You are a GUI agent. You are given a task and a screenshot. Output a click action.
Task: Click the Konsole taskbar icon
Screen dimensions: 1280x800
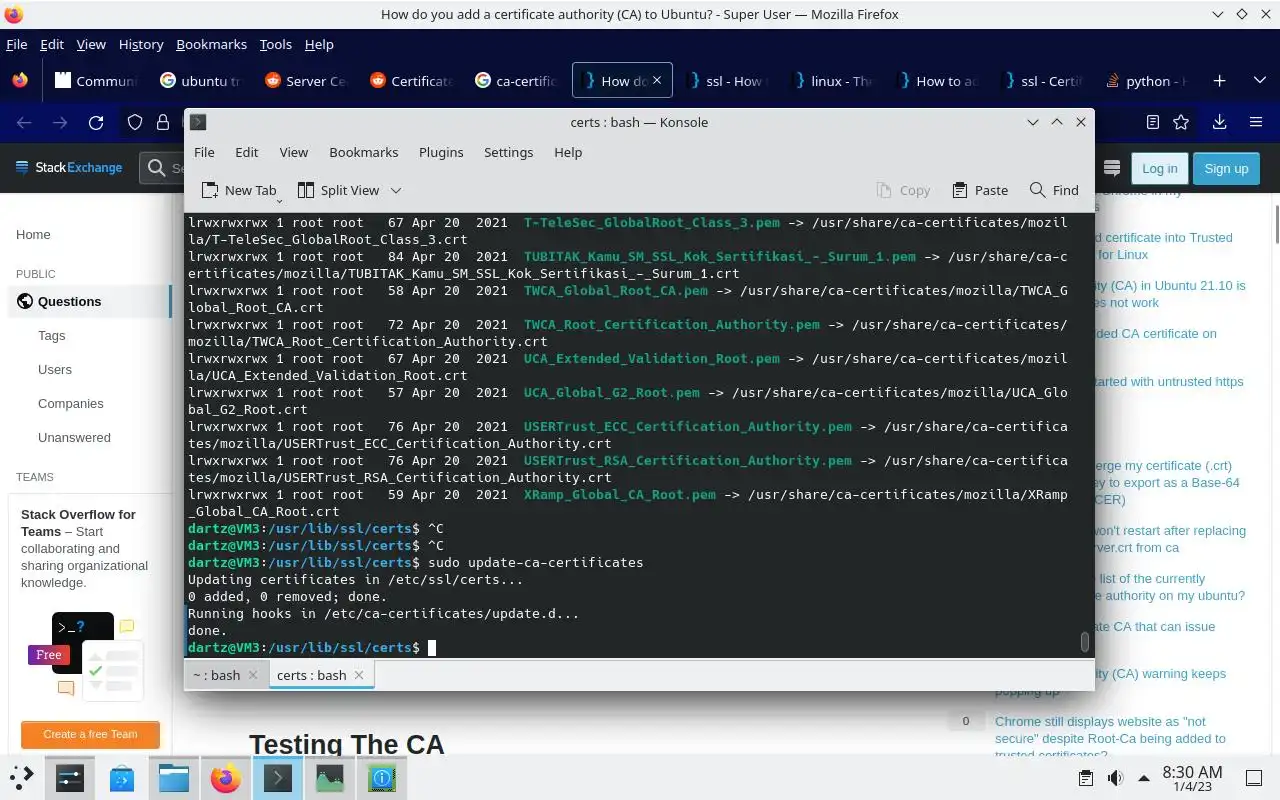(278, 778)
